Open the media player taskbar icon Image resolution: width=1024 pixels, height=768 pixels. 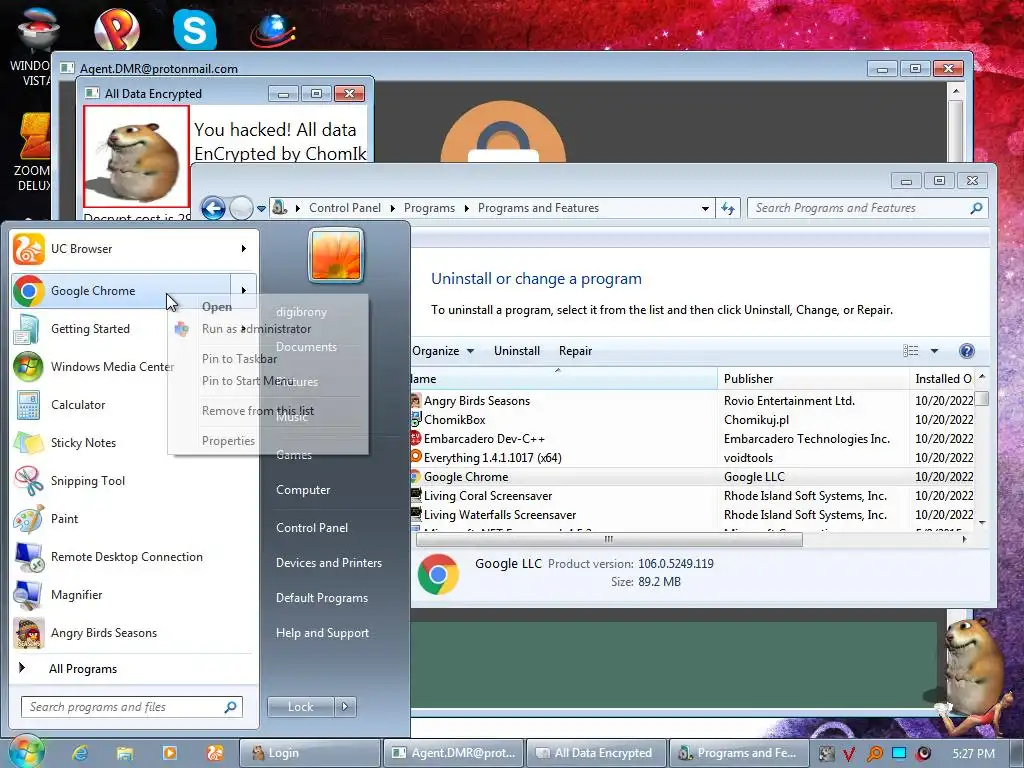coord(170,753)
